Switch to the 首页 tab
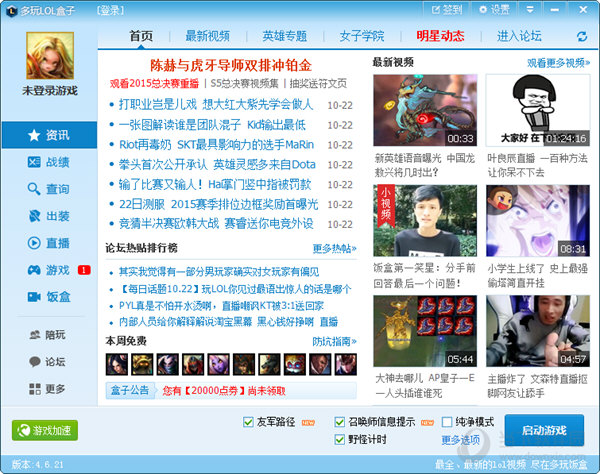Viewport: 600px width, 474px height. 141,36
